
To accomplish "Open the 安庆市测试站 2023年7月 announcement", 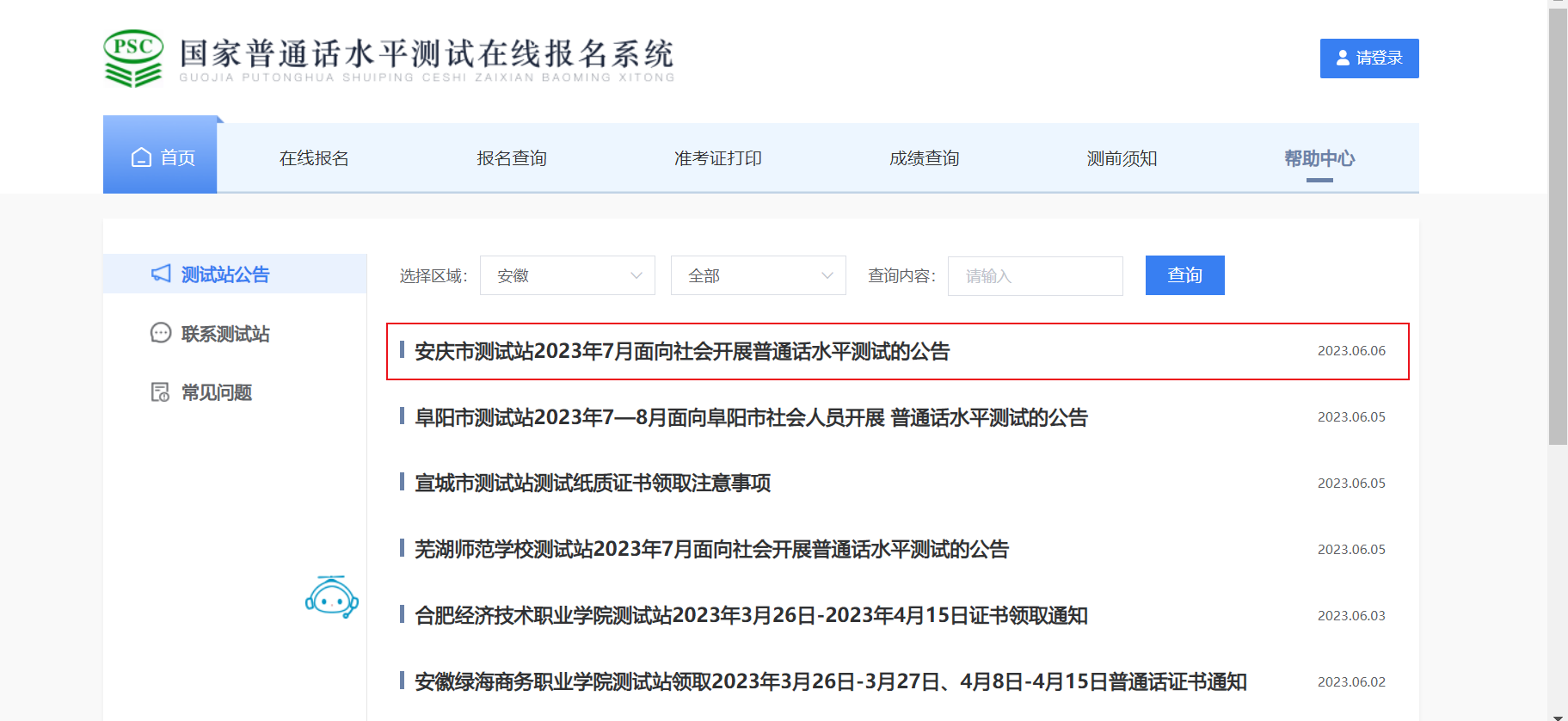I will [681, 351].
